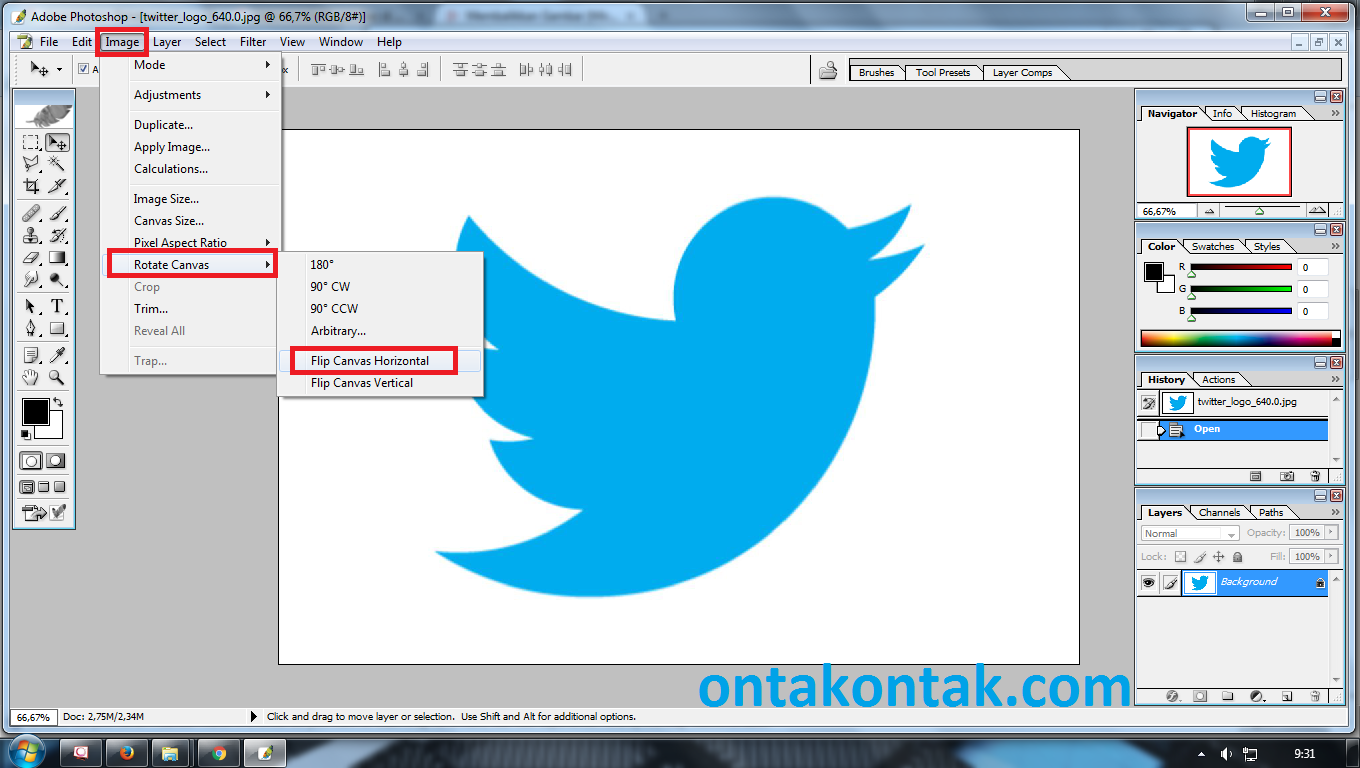Select the Clone Stamp tool
The height and width of the screenshot is (768, 1360).
(x=30, y=236)
